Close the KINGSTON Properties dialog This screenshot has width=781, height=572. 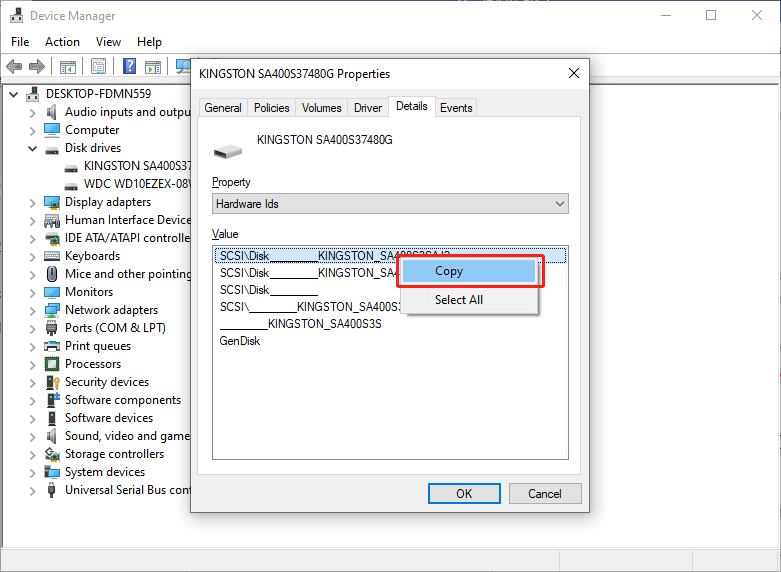tap(574, 73)
